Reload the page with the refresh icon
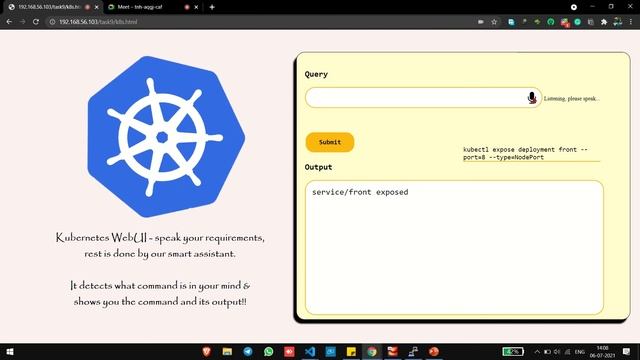Screen dimensions: 640x360 [x=36, y=22]
